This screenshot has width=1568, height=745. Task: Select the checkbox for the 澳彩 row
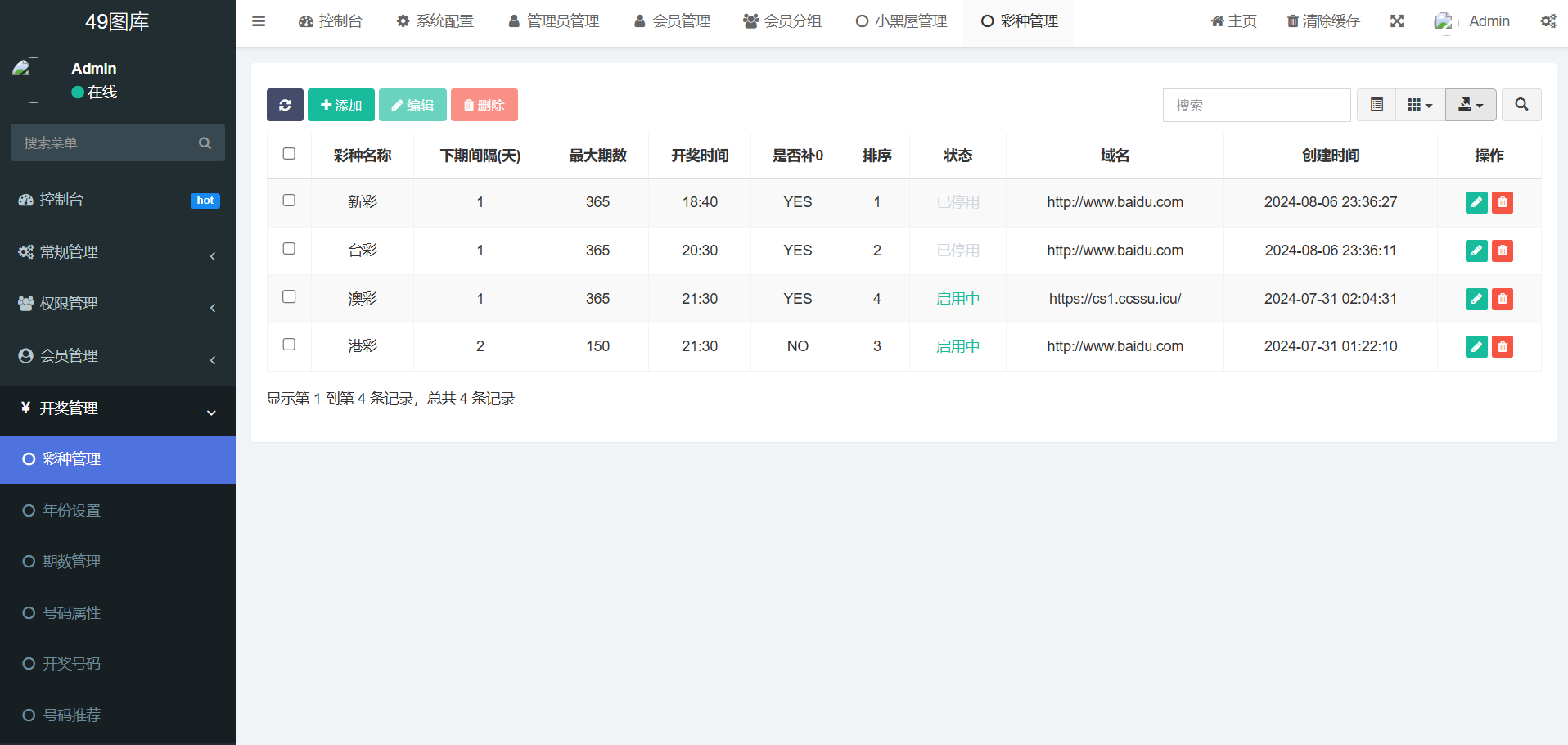pos(289,297)
